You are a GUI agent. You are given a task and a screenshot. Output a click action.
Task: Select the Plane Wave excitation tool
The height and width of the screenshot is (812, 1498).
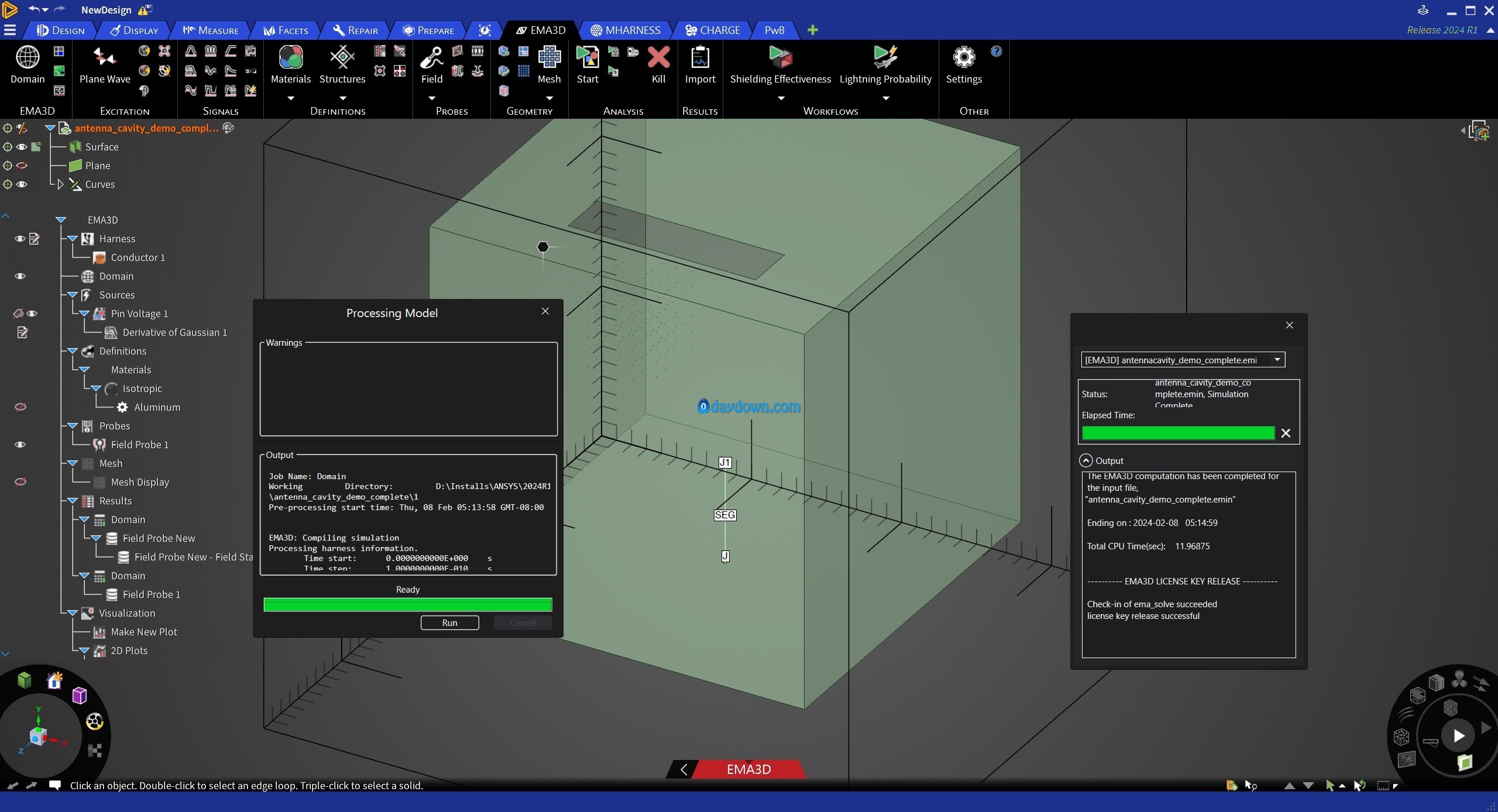(x=105, y=57)
